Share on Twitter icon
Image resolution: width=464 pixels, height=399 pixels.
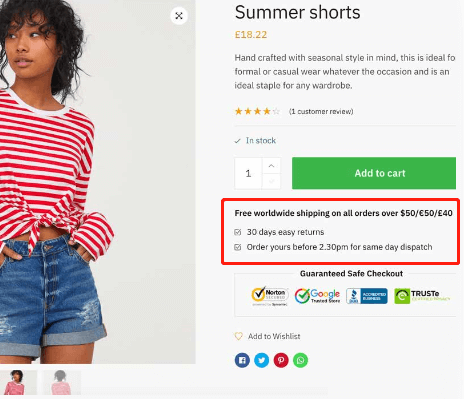262,360
